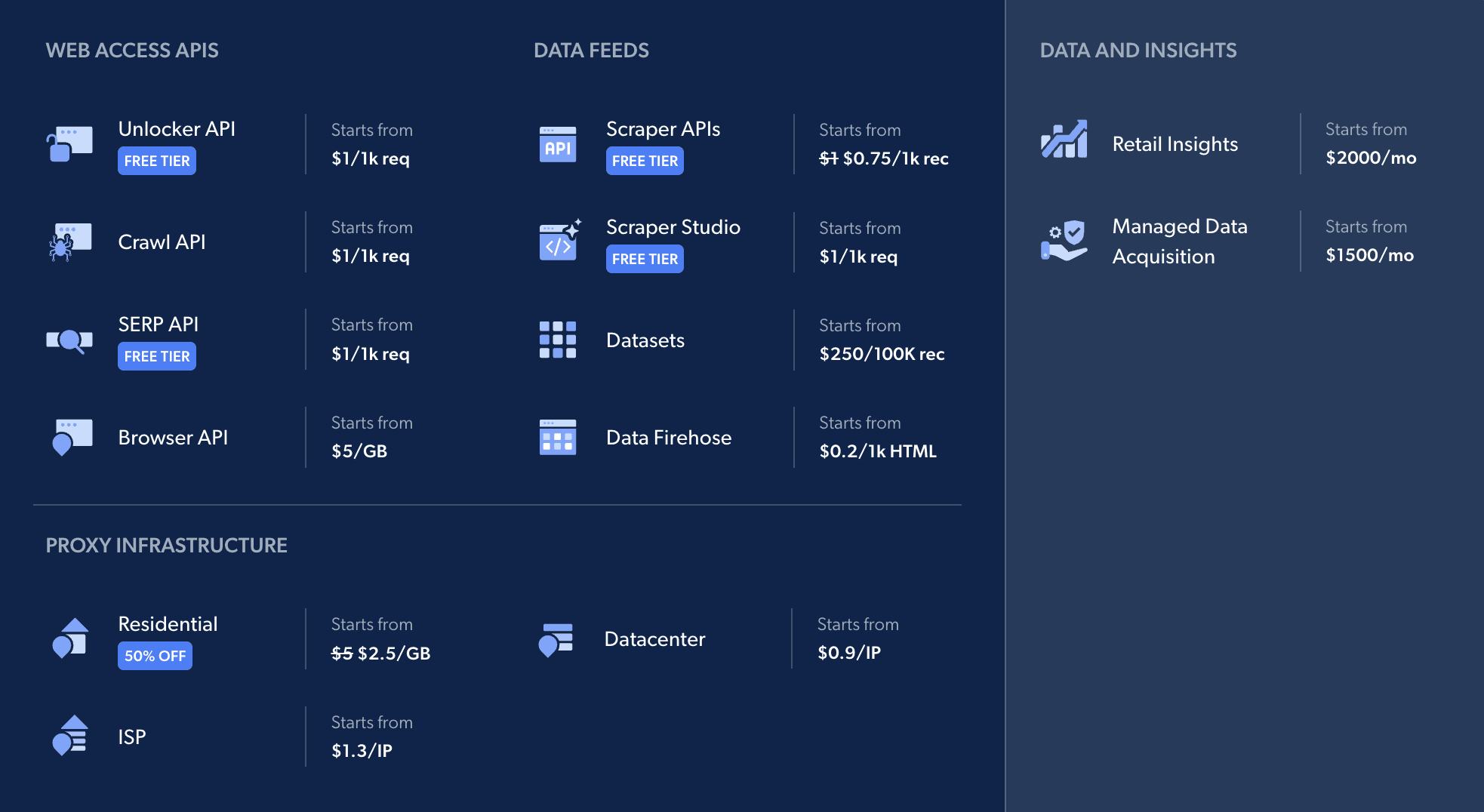The image size is (1484, 812).
Task: Click FREE TIER badge under Scraper APIs
Action: pyautogui.click(x=645, y=161)
